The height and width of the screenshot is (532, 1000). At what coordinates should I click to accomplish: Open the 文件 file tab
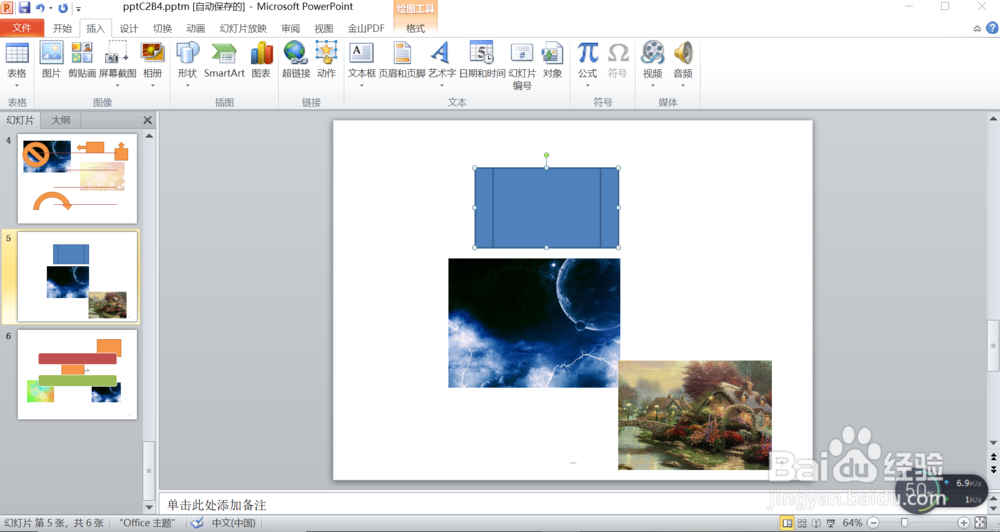click(22, 27)
